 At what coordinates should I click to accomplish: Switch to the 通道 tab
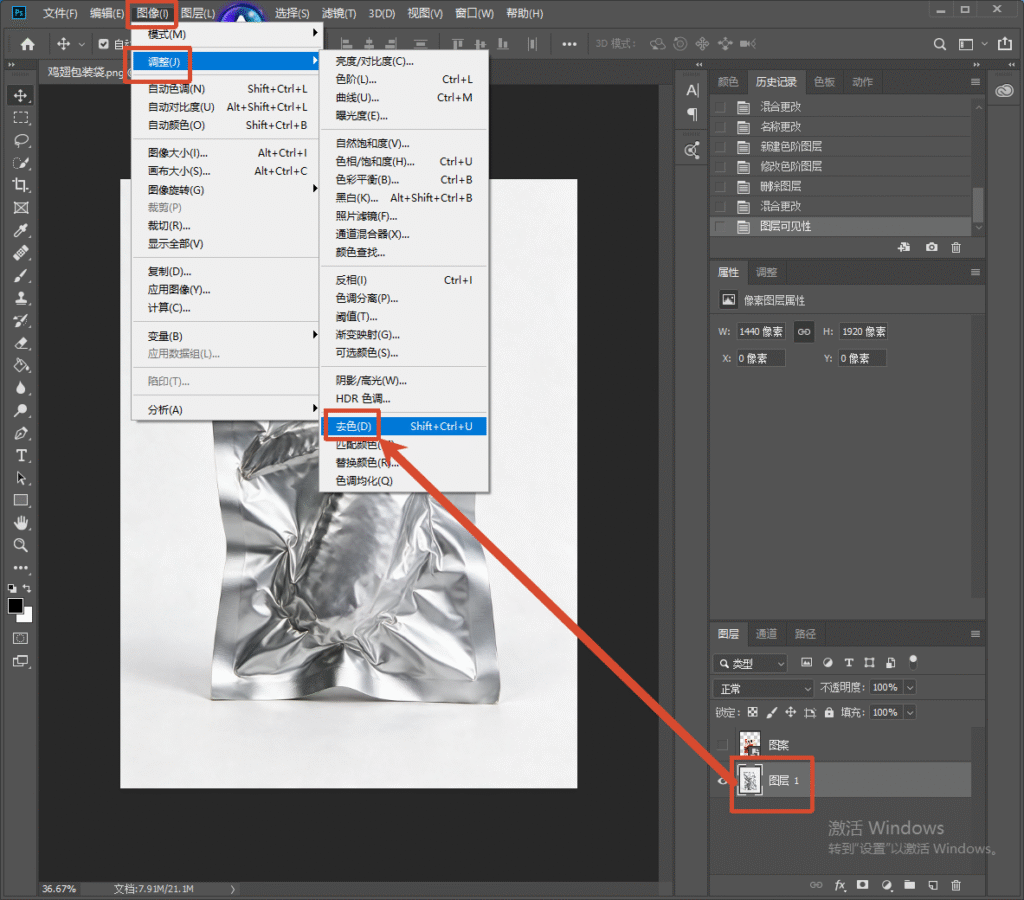[766, 634]
